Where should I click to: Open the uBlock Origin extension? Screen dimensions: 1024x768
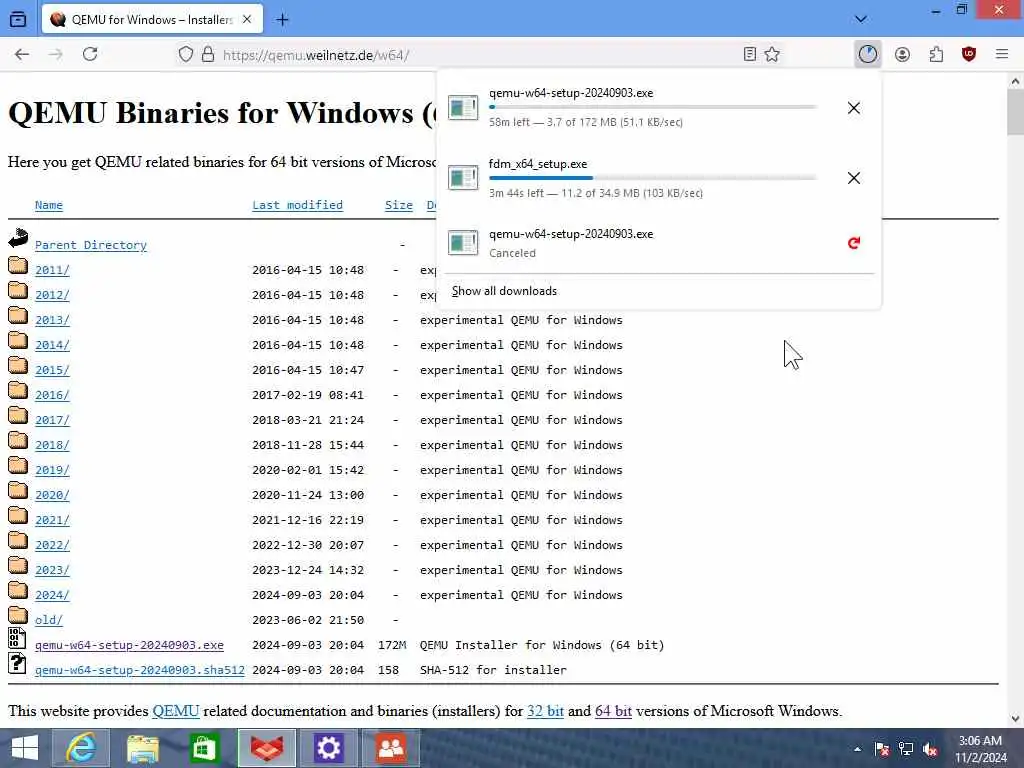point(969,54)
